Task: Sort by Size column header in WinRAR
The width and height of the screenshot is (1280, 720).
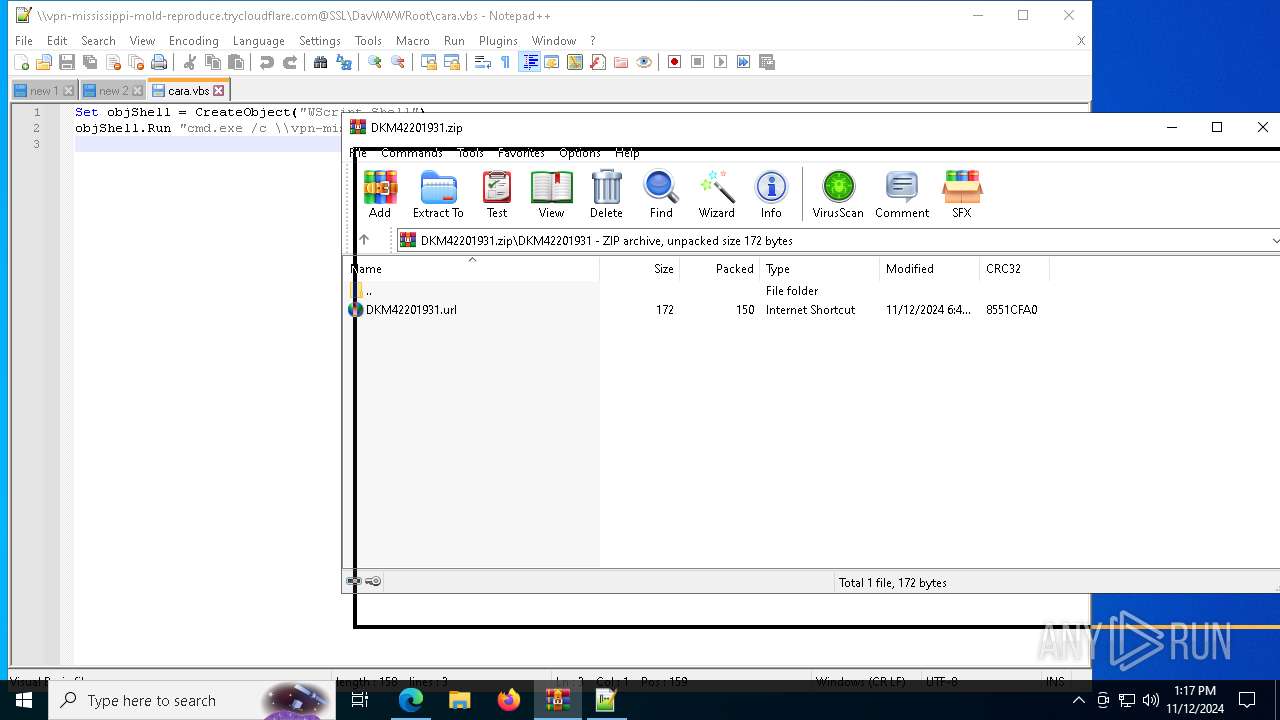Action: (x=640, y=269)
